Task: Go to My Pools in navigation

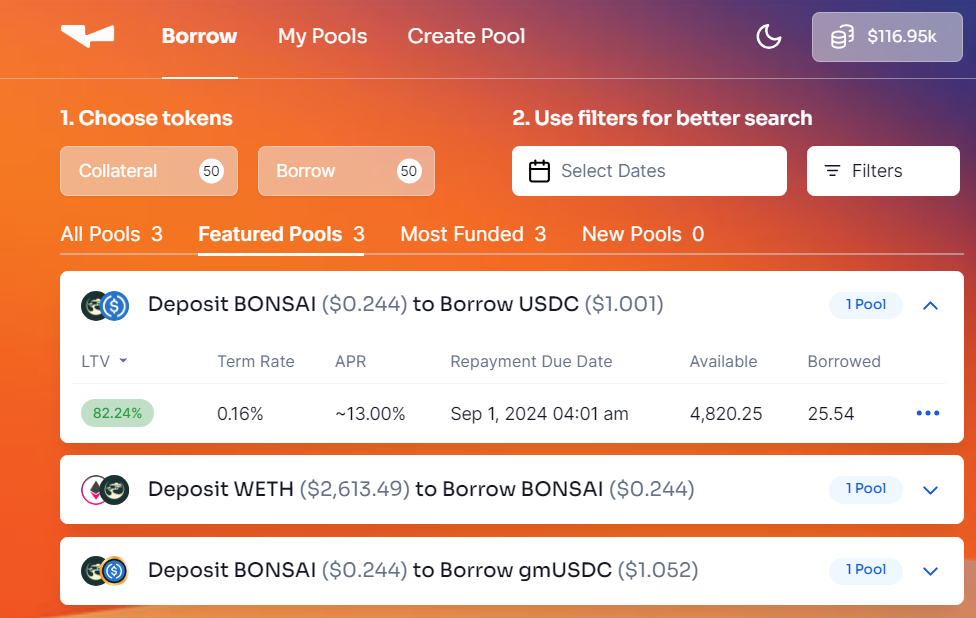Action: (322, 37)
